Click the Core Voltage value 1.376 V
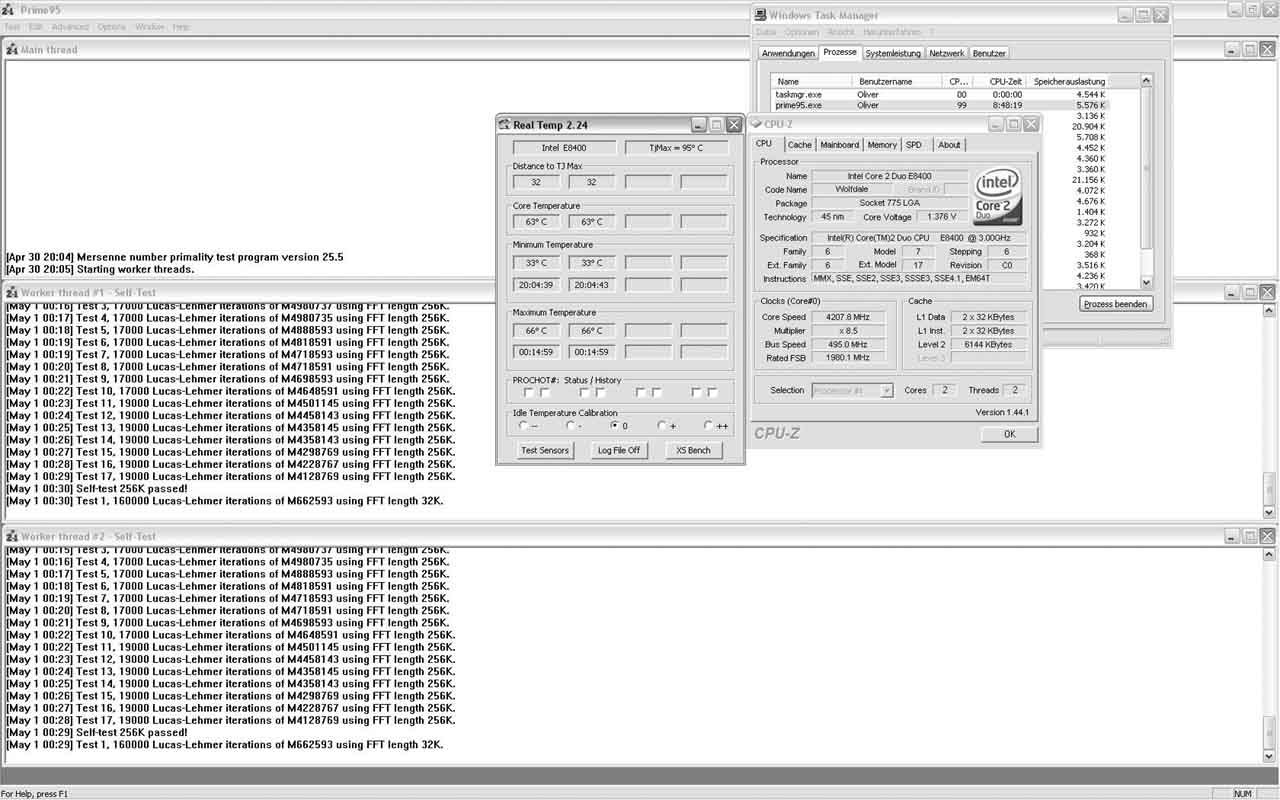 (x=940, y=217)
